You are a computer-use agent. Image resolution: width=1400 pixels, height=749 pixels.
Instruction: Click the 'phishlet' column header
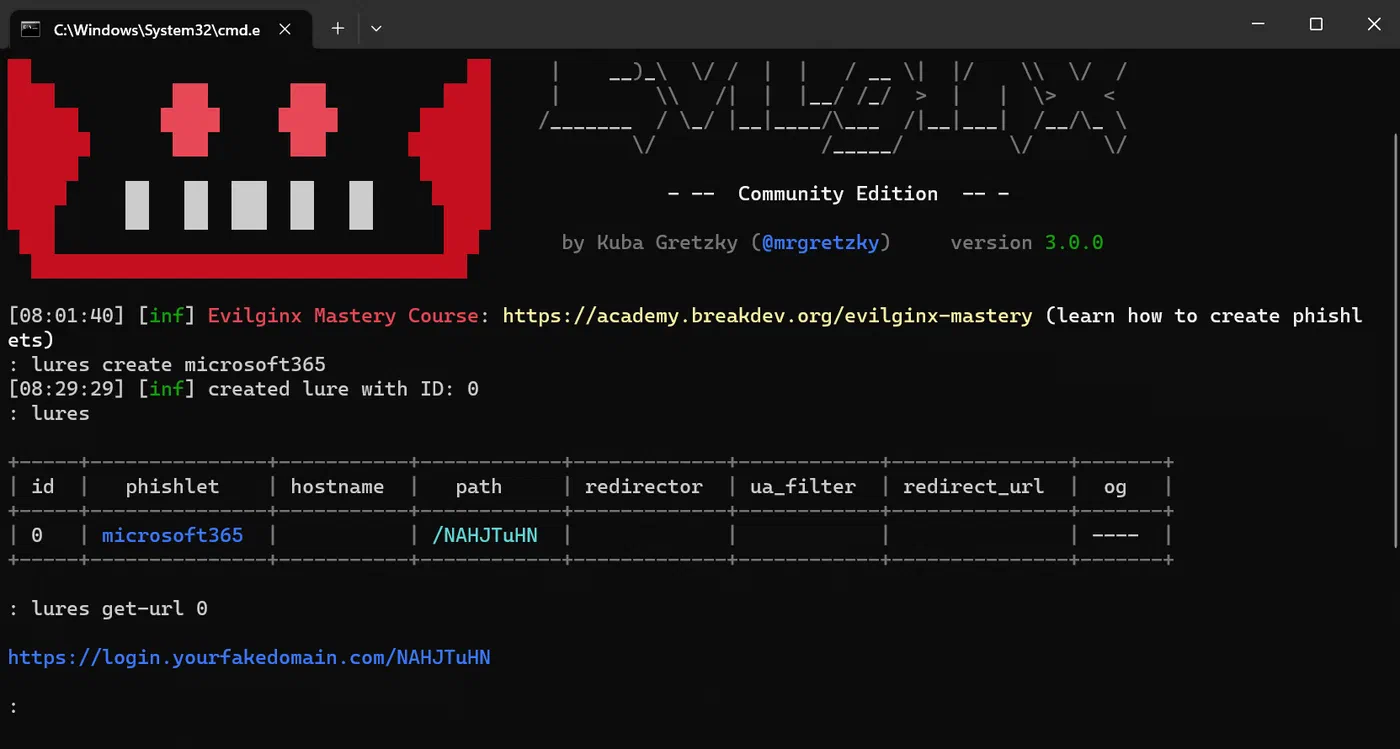(172, 487)
